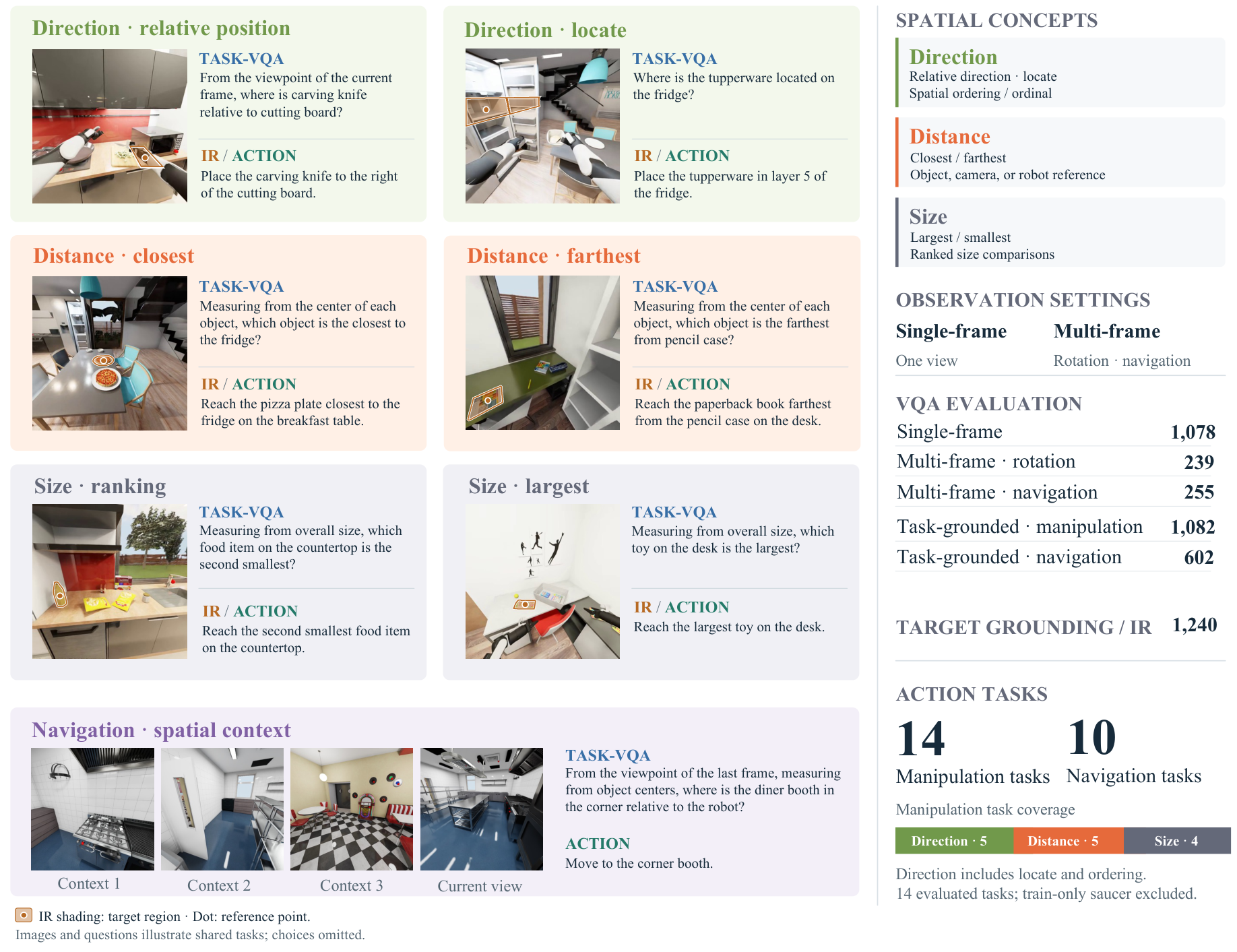Click the Manipulation task coverage label
Screen dimensions: 1237x952
[x=985, y=810]
